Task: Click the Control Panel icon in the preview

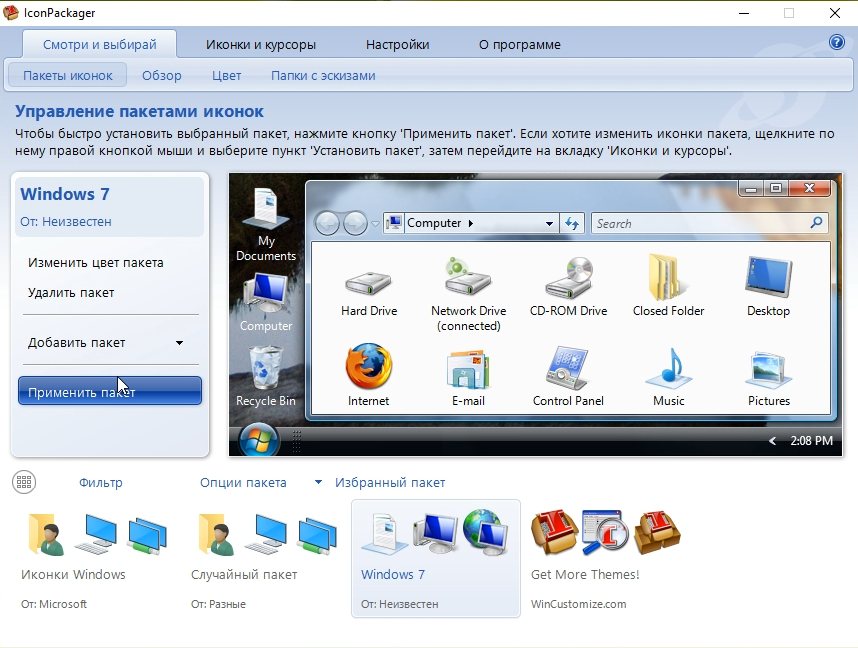Action: (568, 367)
